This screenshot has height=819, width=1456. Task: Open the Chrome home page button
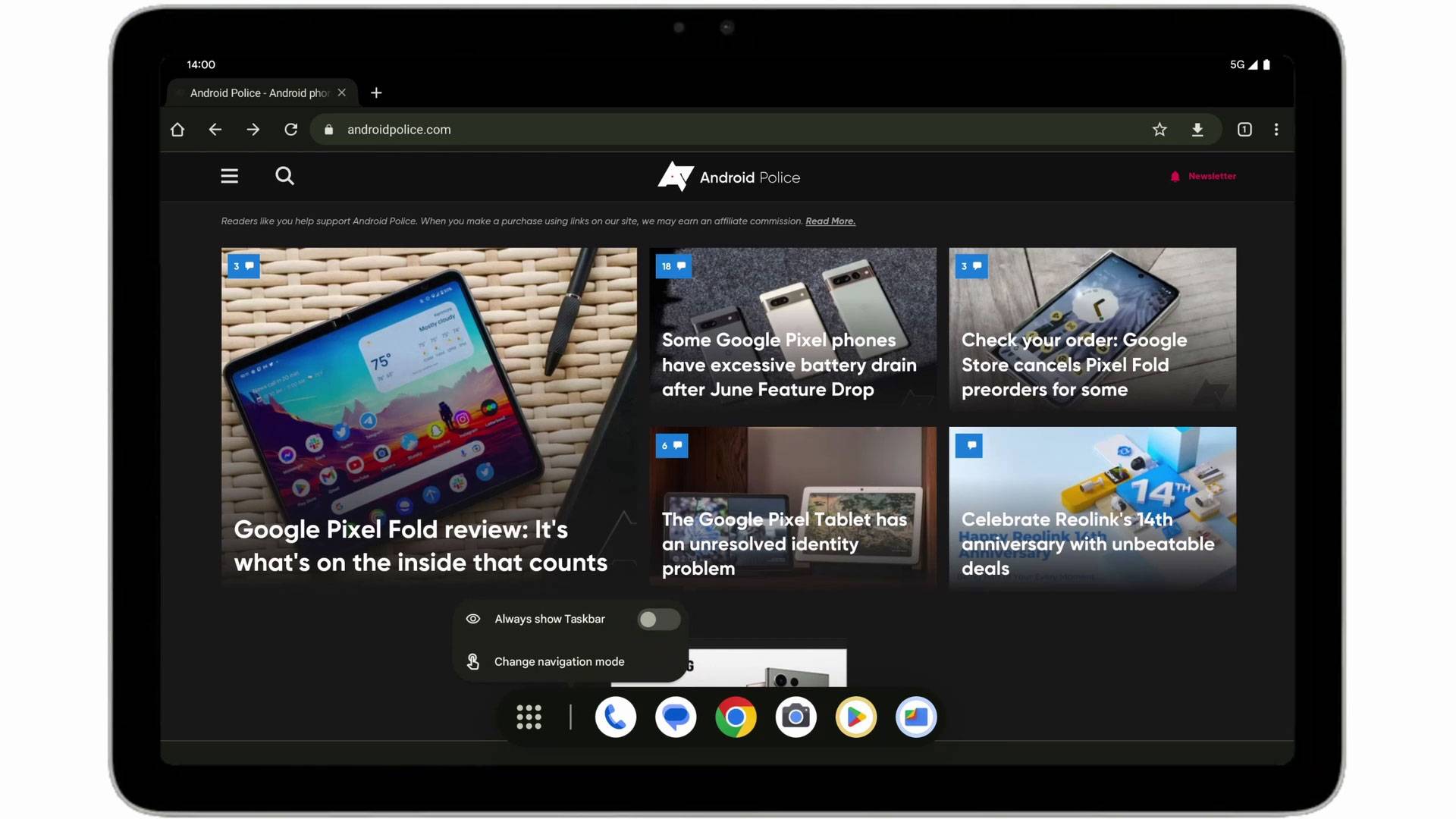tap(177, 130)
